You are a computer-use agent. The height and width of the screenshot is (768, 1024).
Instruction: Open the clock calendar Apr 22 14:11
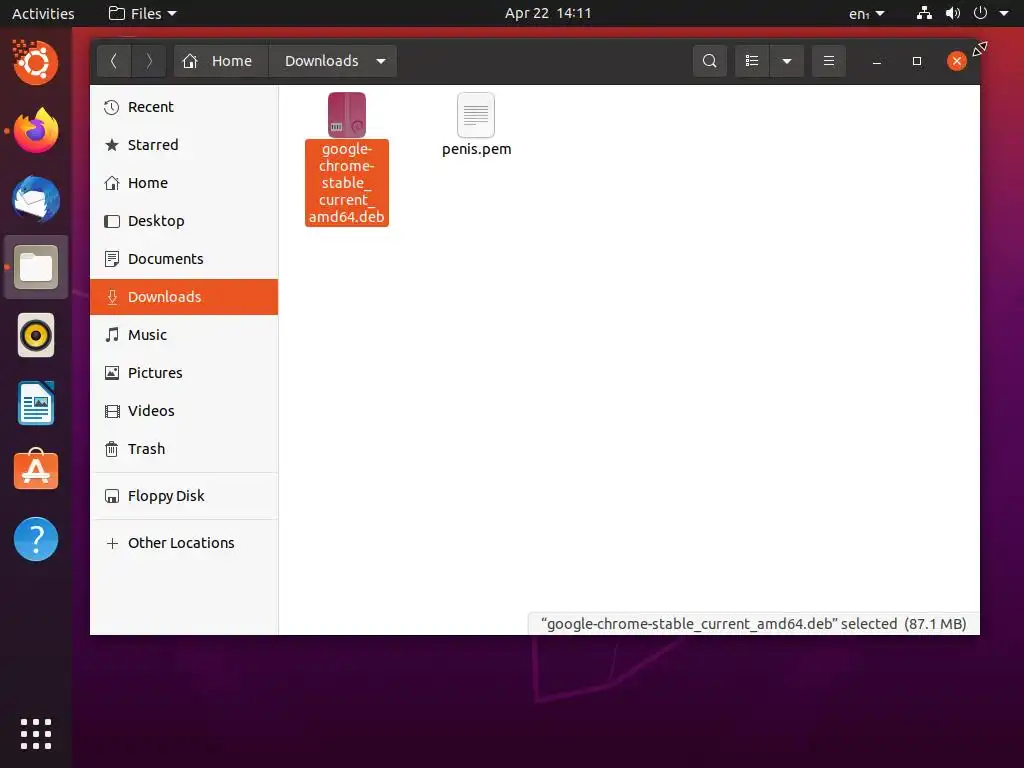548,13
